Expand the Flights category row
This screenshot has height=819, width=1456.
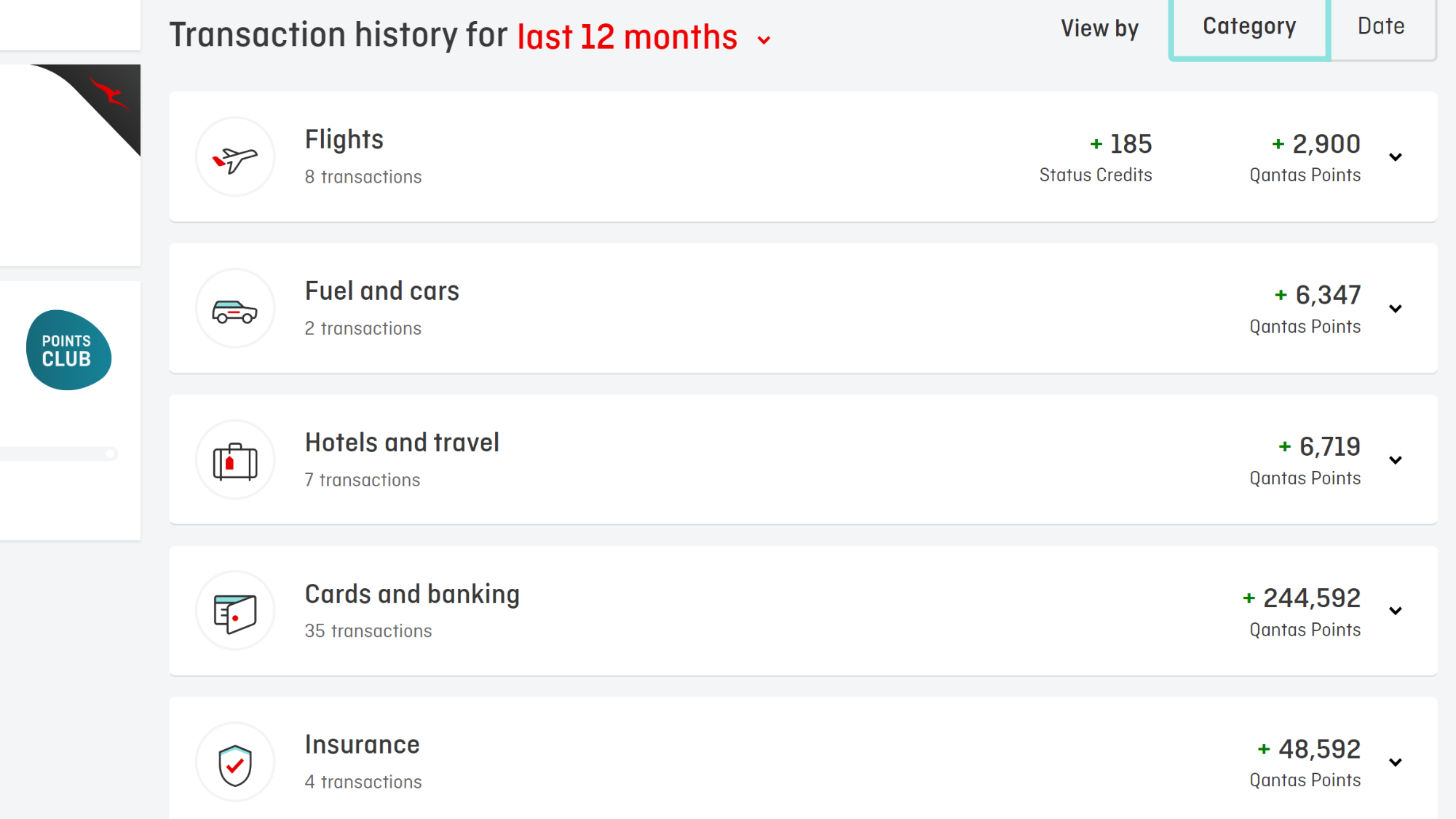(x=803, y=157)
